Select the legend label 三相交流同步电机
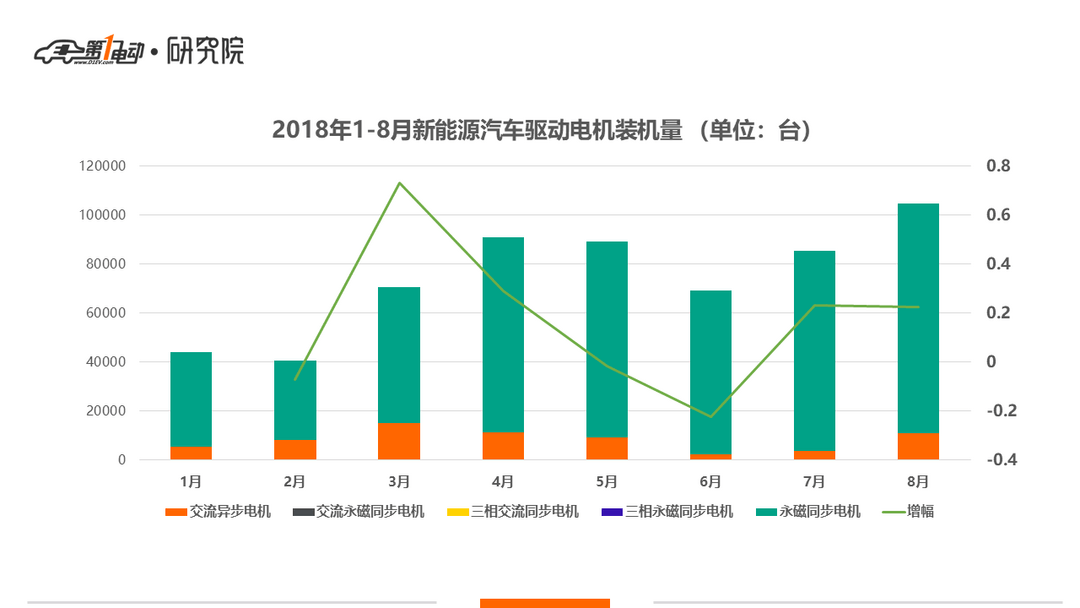The image size is (1080, 608). (x=525, y=512)
